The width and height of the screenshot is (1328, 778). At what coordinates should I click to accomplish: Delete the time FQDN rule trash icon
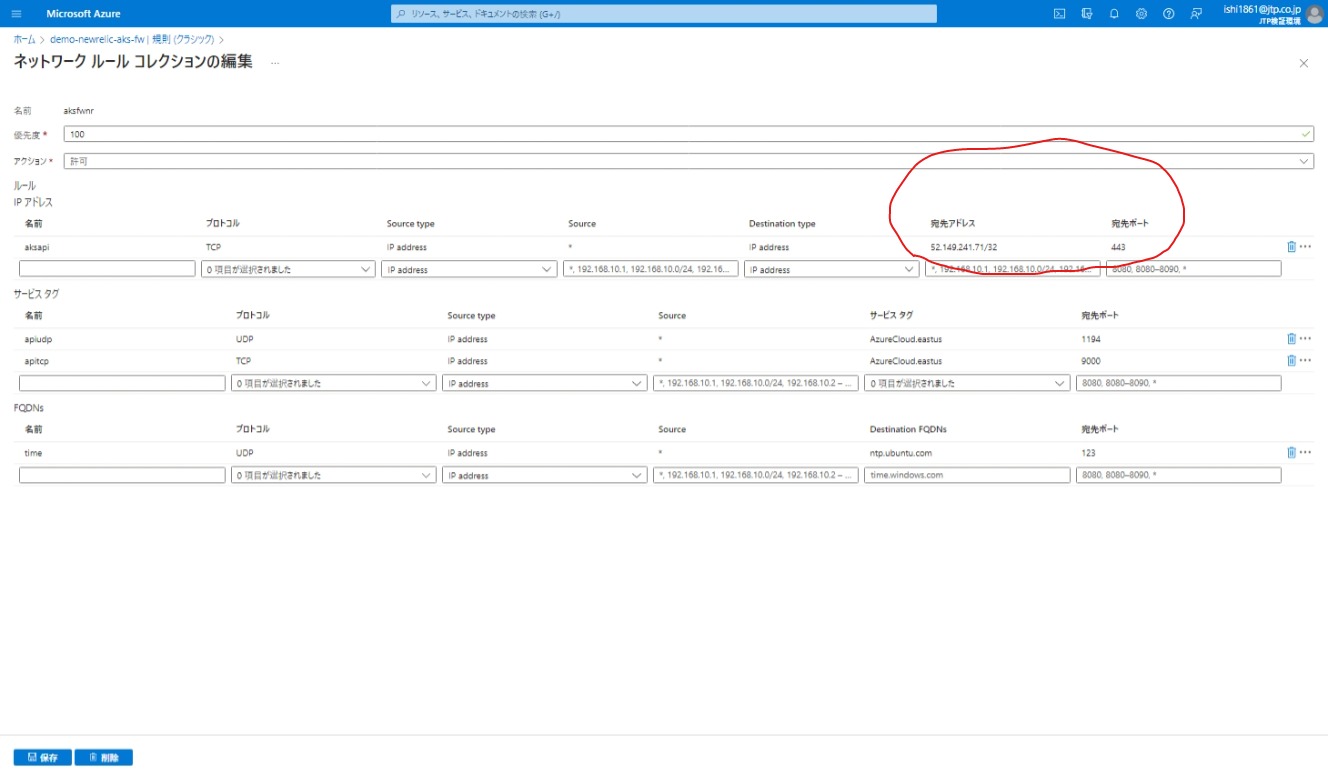pyautogui.click(x=1291, y=452)
